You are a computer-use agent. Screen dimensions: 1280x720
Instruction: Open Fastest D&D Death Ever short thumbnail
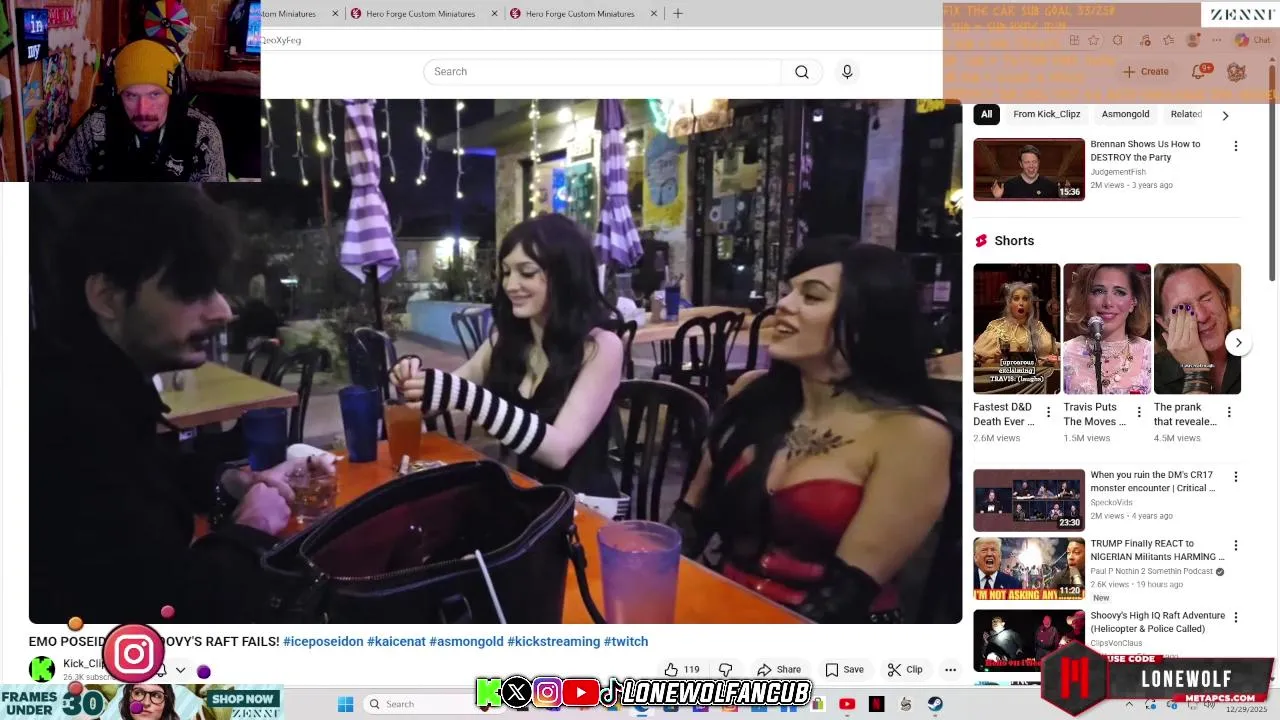[x=1016, y=329]
